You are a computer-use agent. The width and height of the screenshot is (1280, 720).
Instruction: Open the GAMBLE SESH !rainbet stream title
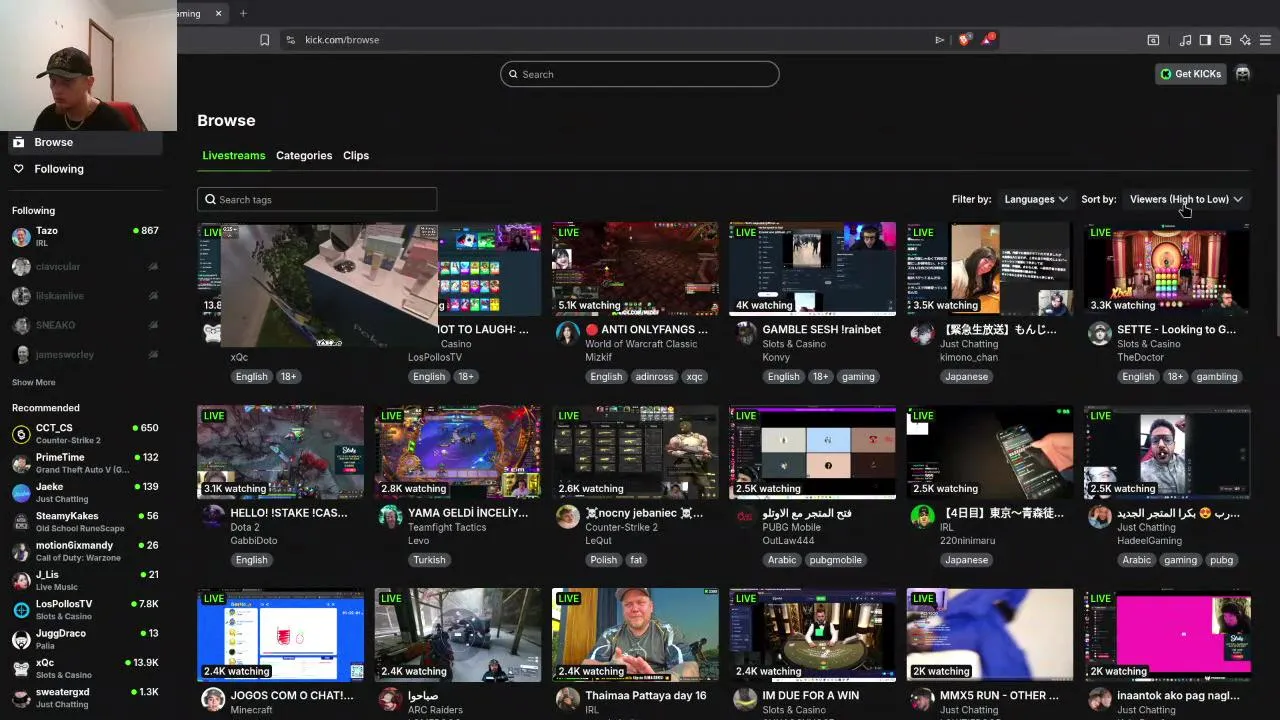click(822, 329)
